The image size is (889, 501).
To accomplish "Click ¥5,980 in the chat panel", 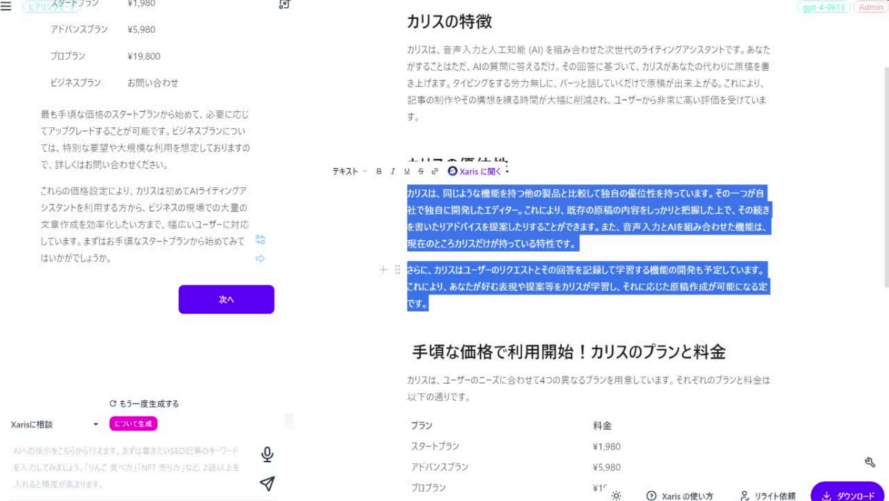I will coord(141,29).
